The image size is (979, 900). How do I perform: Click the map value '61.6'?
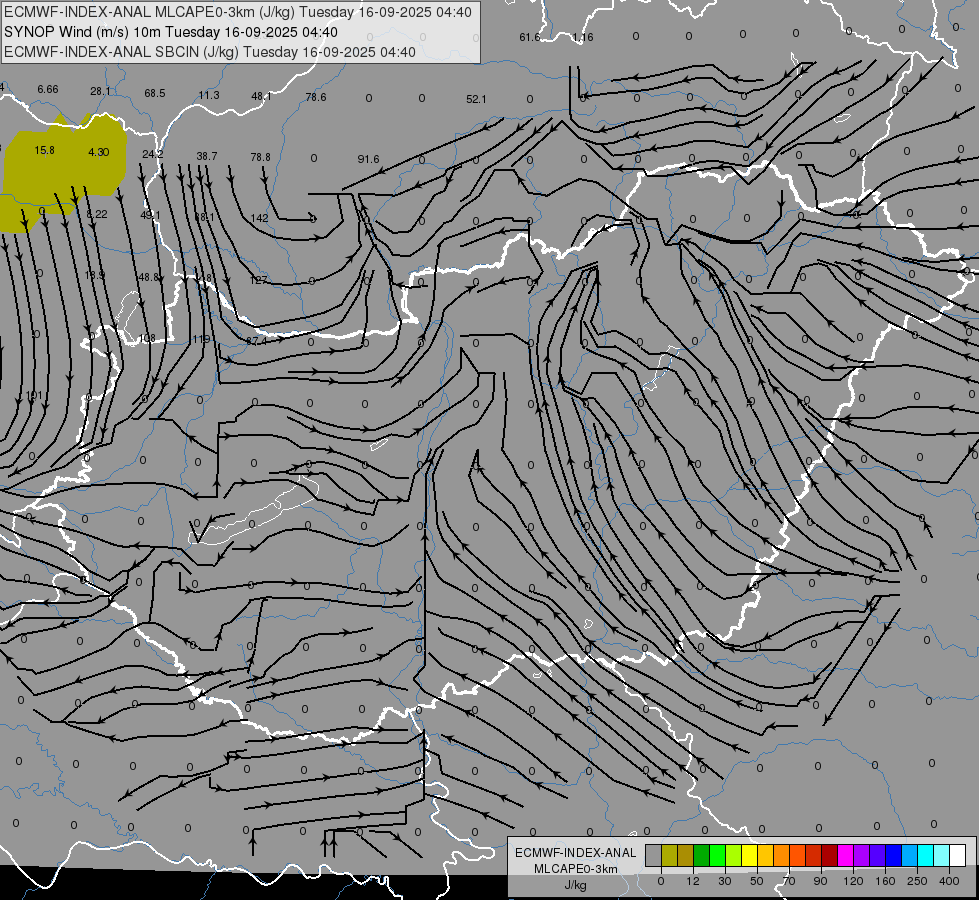click(529, 37)
